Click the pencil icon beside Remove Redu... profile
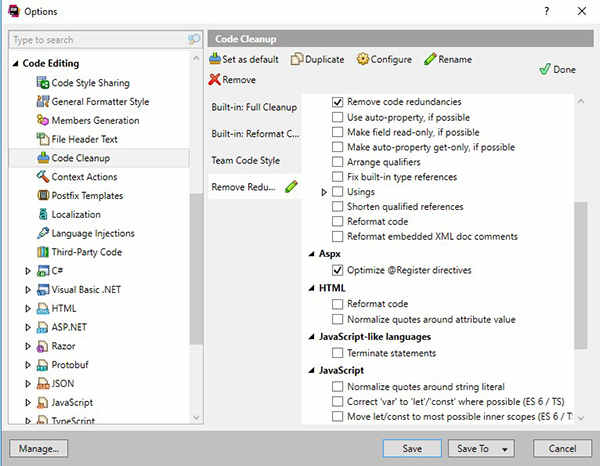 tap(291, 187)
